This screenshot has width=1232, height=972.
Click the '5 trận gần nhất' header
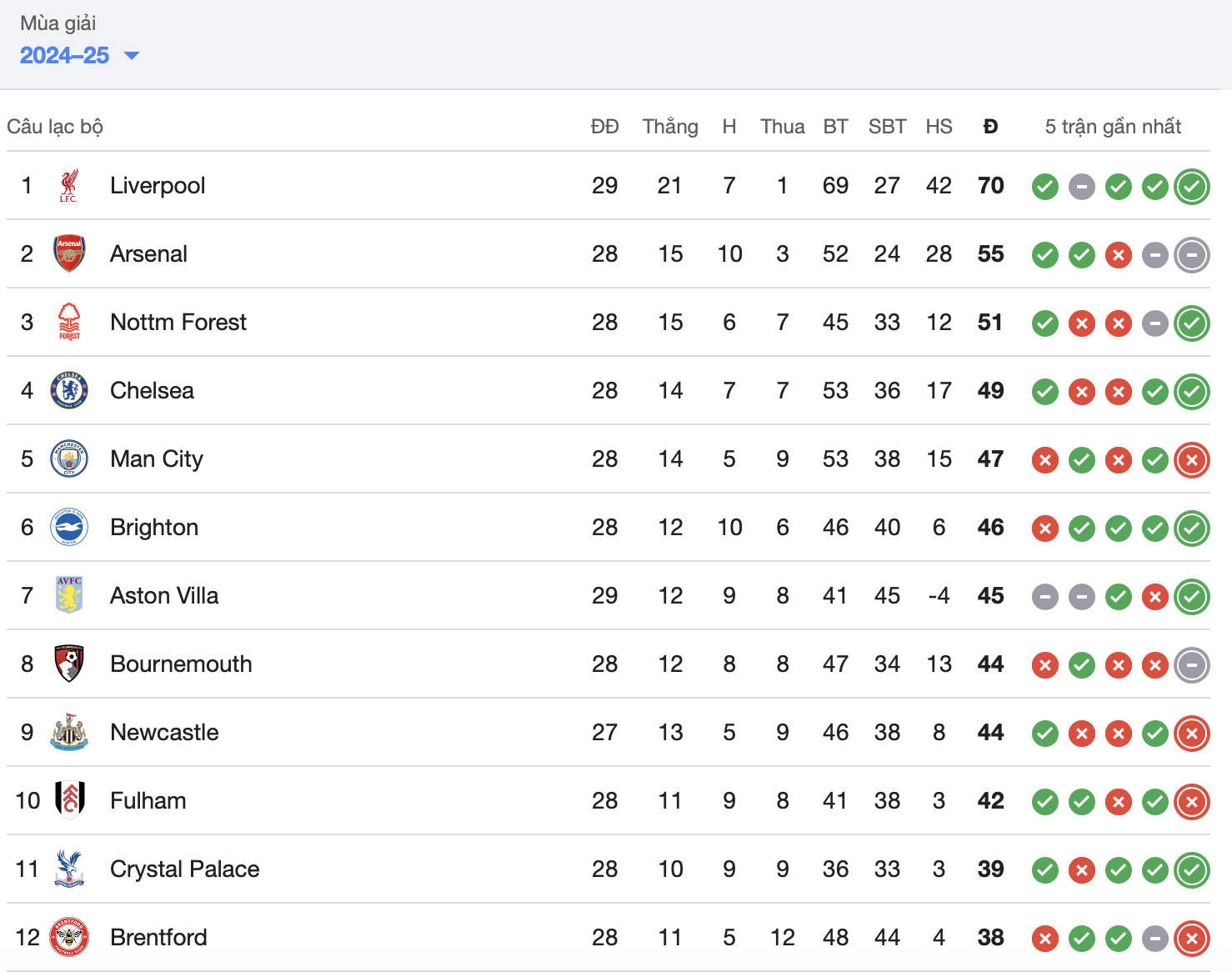pyautogui.click(x=1113, y=127)
